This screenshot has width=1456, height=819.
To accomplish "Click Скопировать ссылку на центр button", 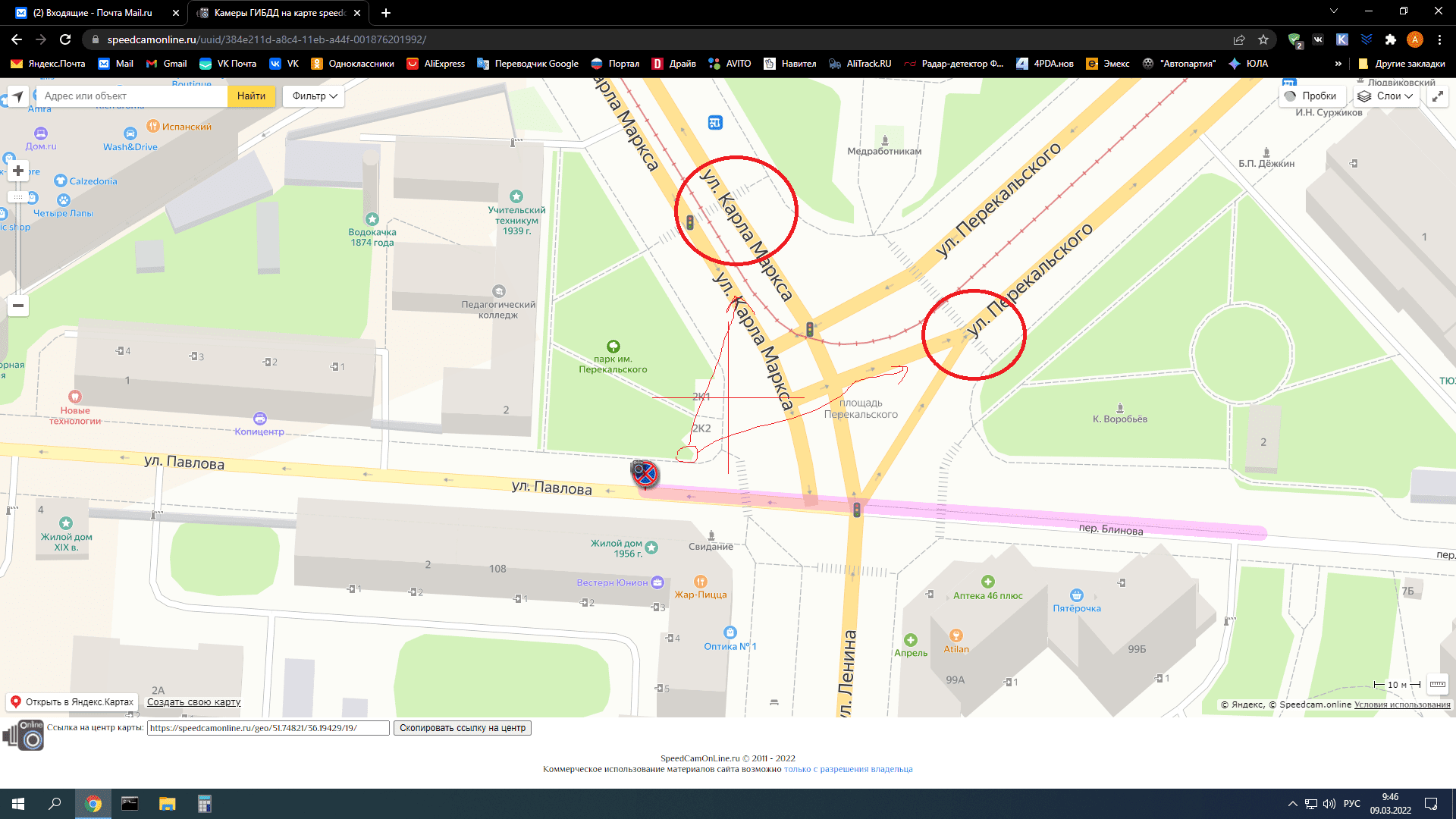I will [462, 728].
